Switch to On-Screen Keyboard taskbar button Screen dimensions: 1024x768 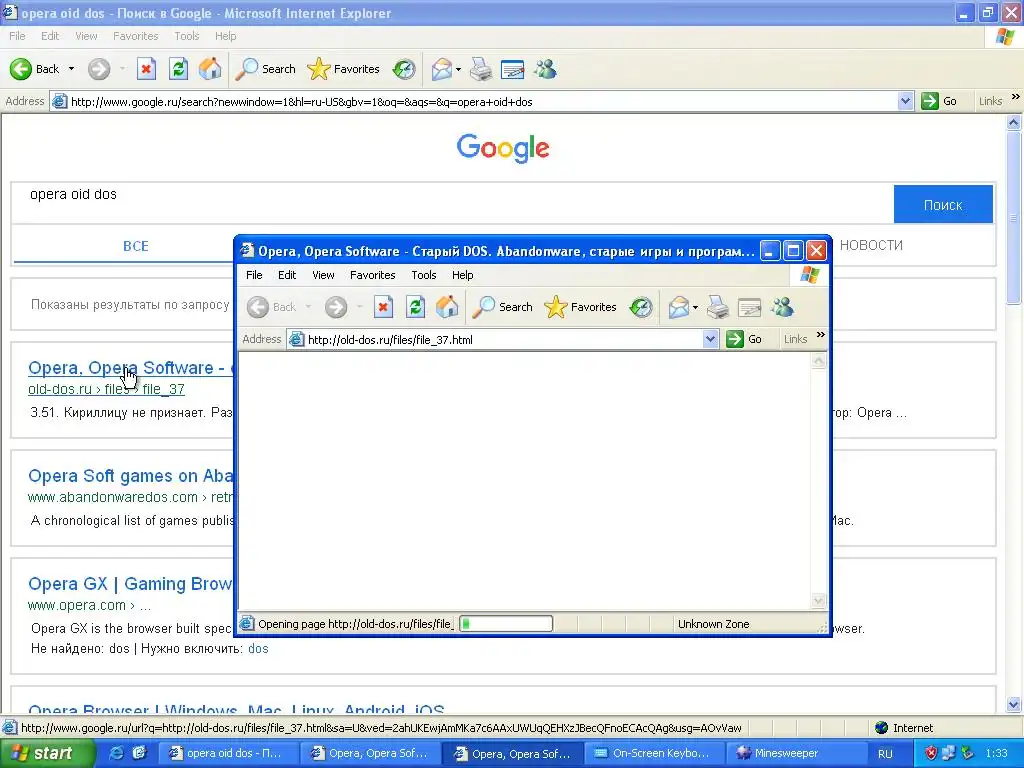(654, 753)
